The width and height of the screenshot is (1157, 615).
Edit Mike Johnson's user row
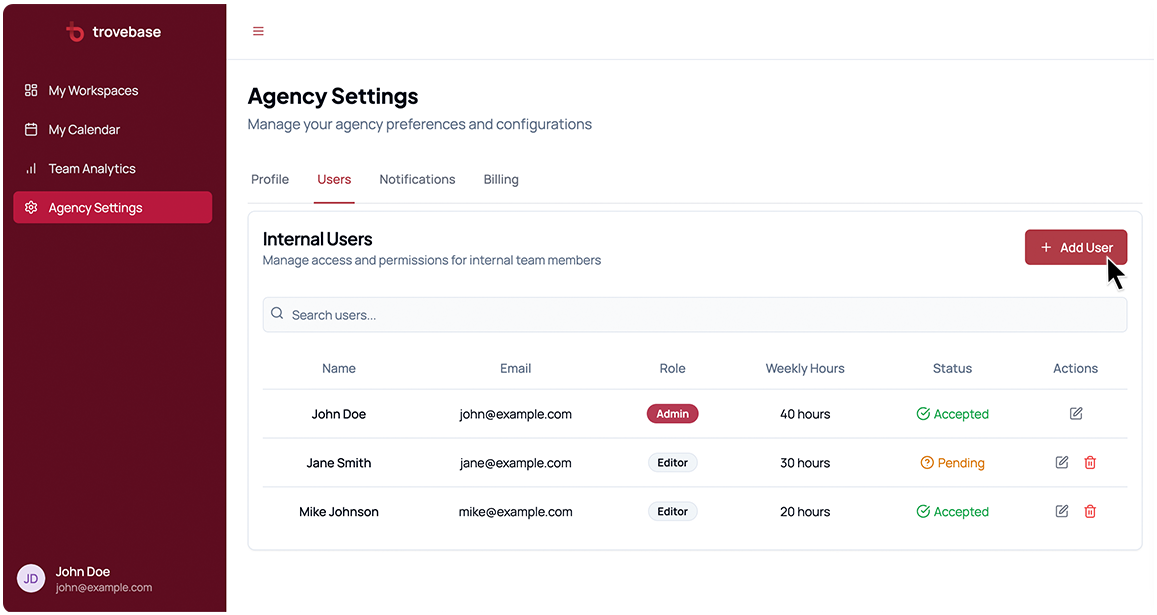tap(1062, 511)
